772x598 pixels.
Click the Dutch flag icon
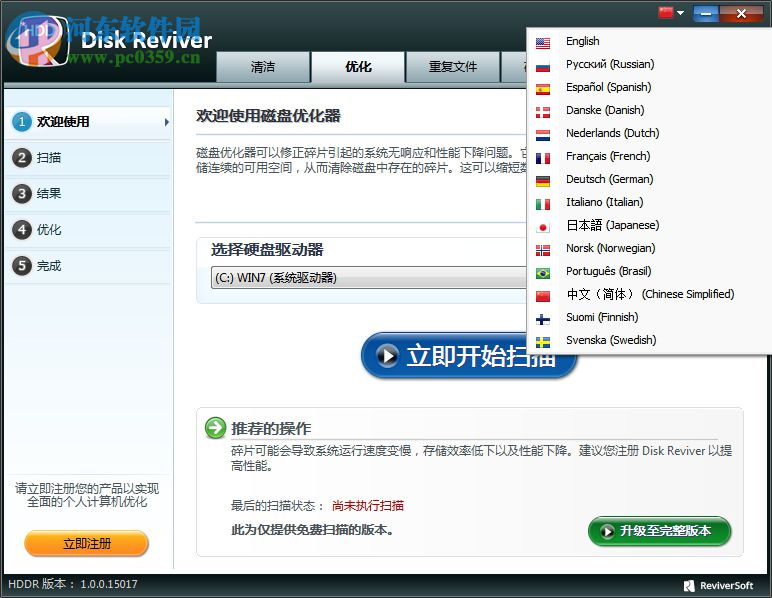(x=543, y=135)
